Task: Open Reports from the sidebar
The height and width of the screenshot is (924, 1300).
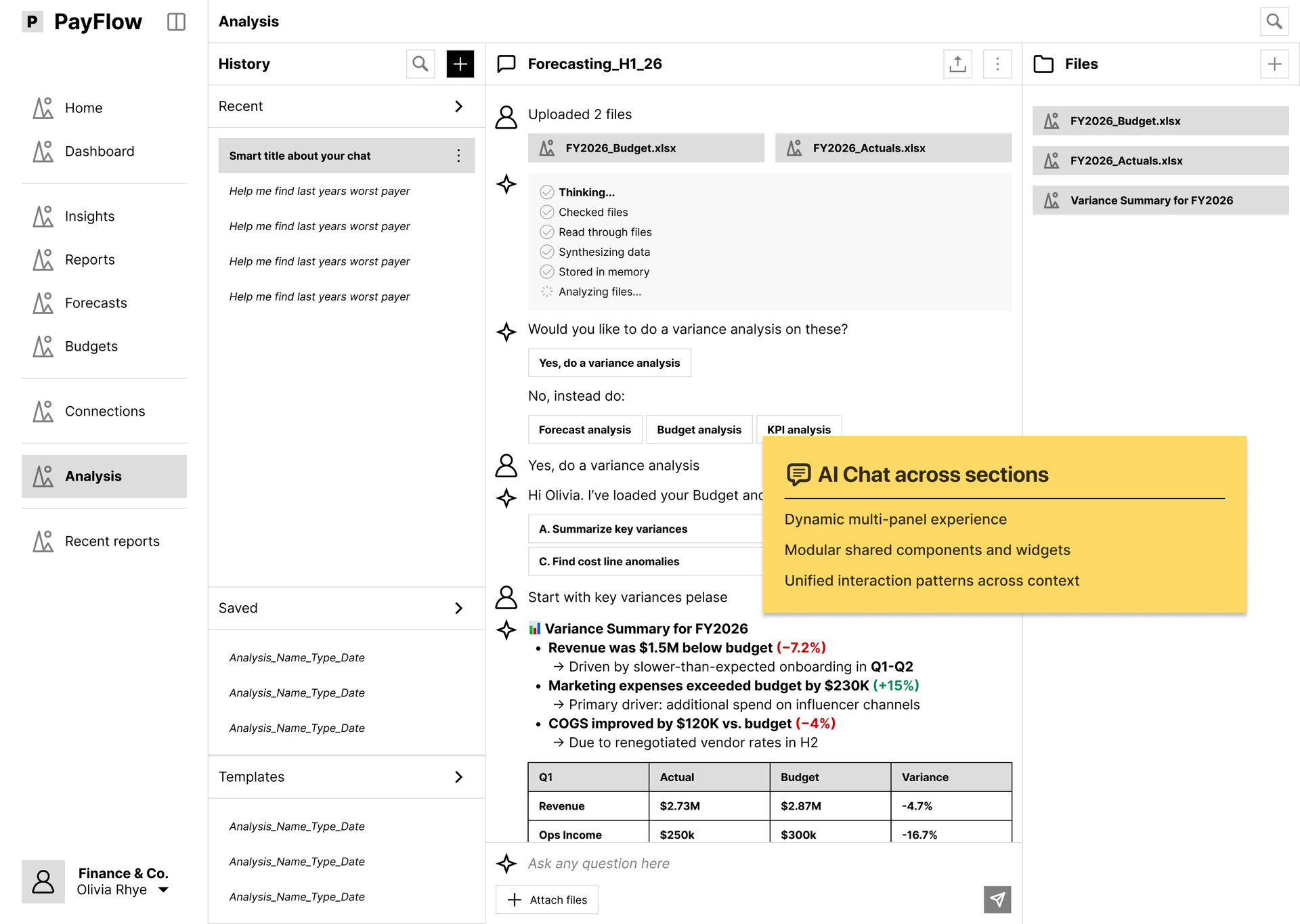Action: (x=104, y=260)
